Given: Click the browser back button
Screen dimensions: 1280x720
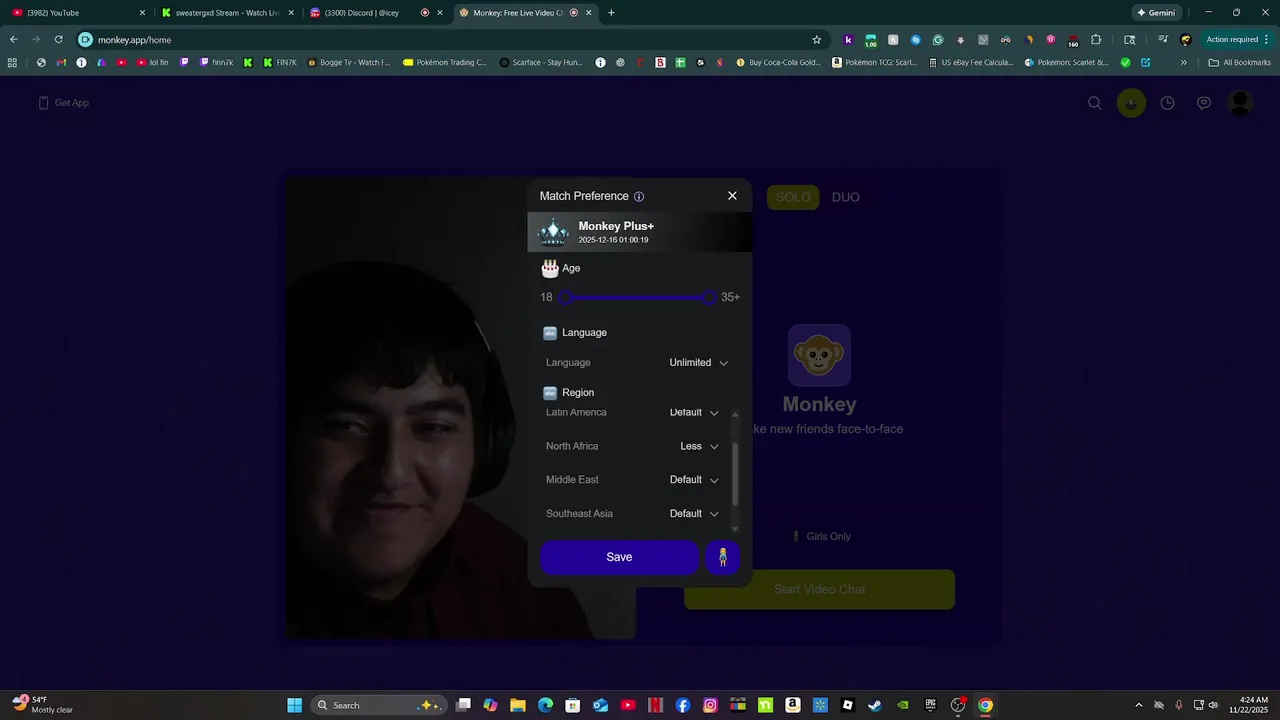Looking at the screenshot, I should 13,40.
